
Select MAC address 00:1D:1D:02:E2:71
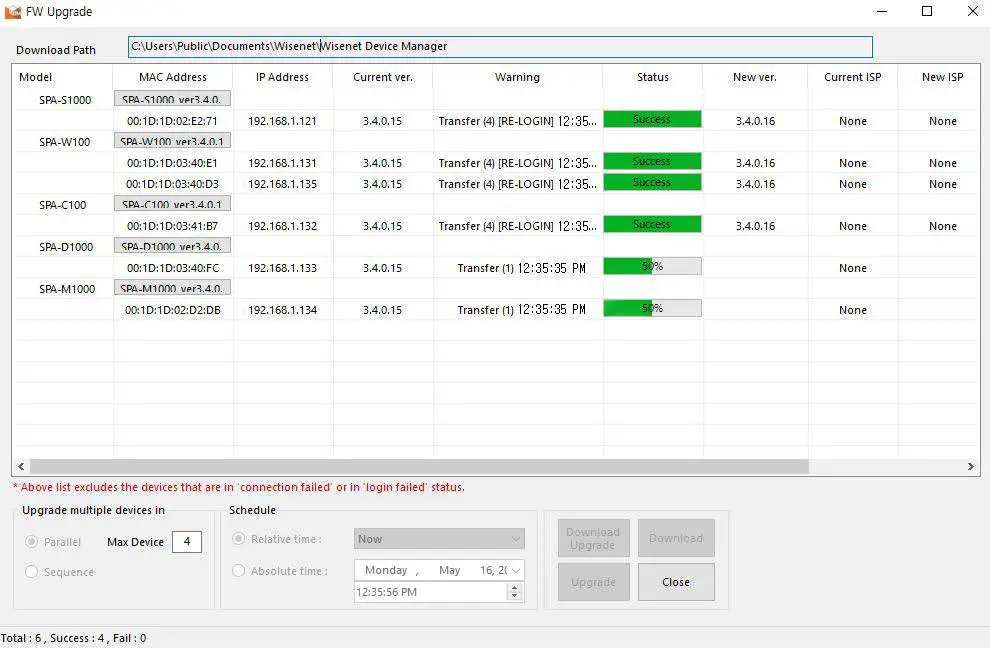pyautogui.click(x=172, y=121)
